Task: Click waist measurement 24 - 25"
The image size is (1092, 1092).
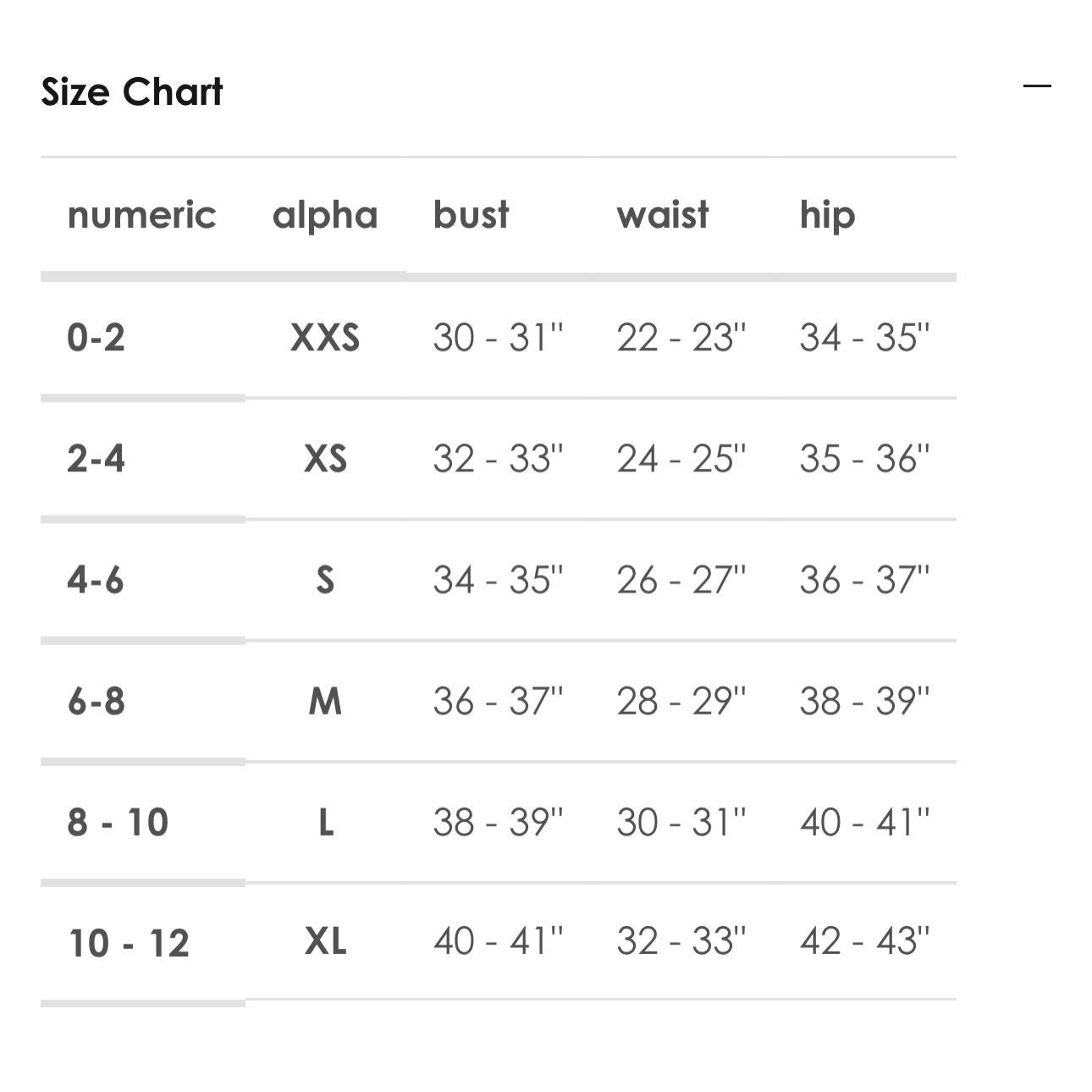Action: [681, 459]
